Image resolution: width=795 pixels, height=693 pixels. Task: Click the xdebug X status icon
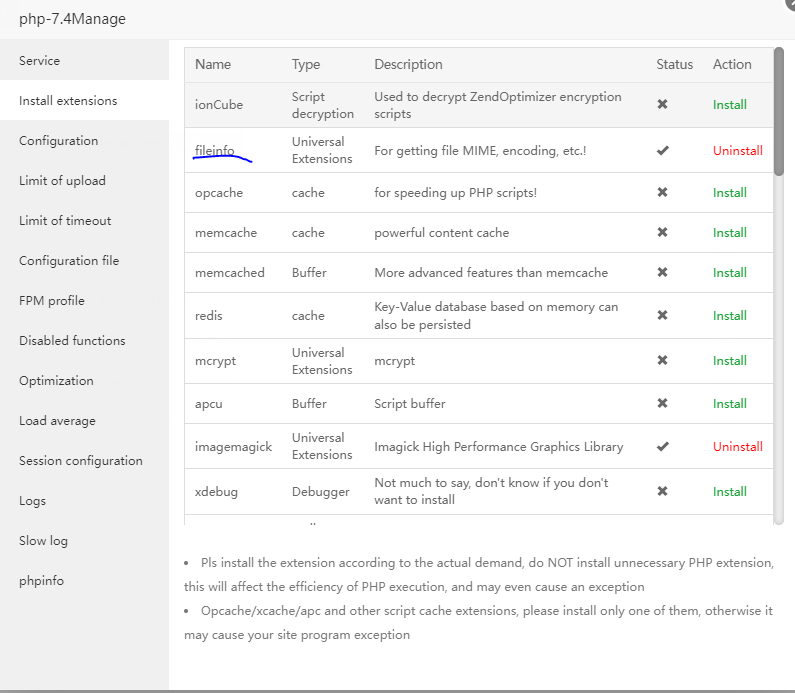(662, 491)
